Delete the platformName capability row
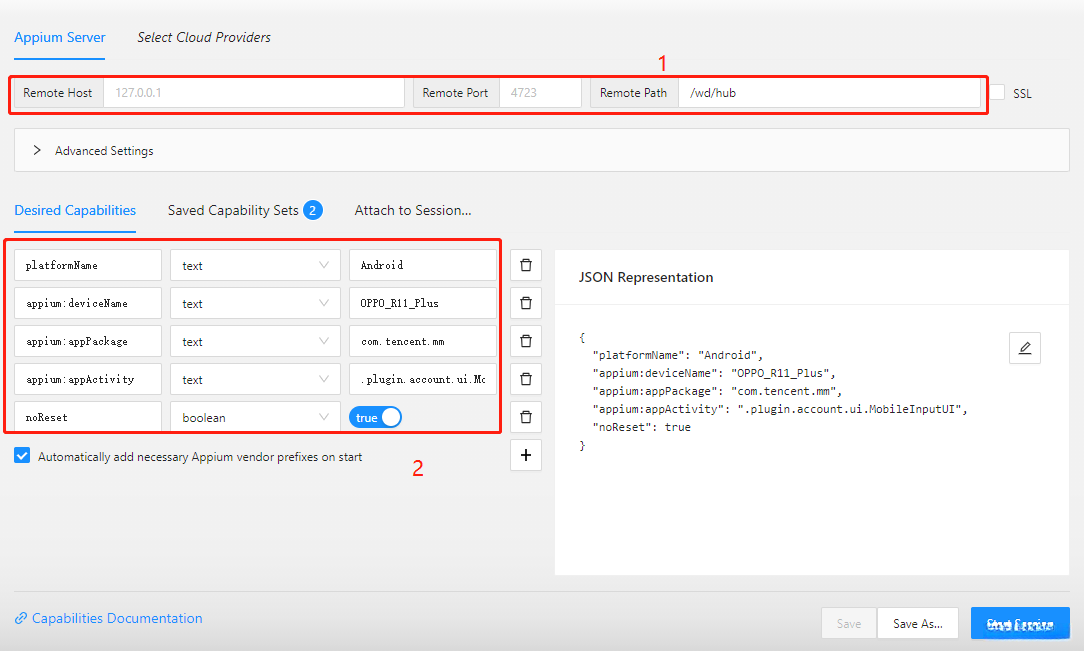Image resolution: width=1084 pixels, height=651 pixels. [525, 266]
